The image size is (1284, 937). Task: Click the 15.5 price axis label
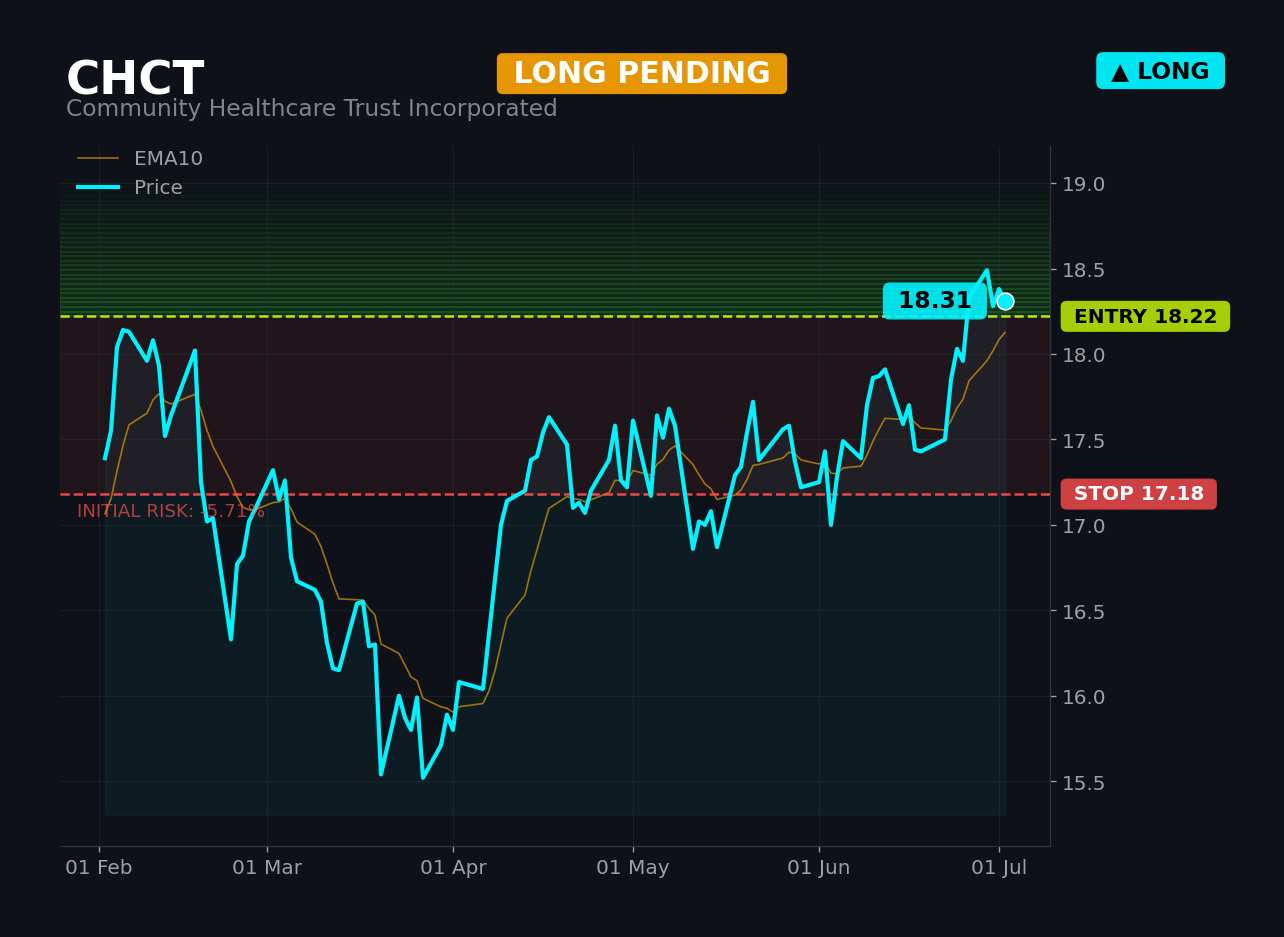click(x=1083, y=783)
